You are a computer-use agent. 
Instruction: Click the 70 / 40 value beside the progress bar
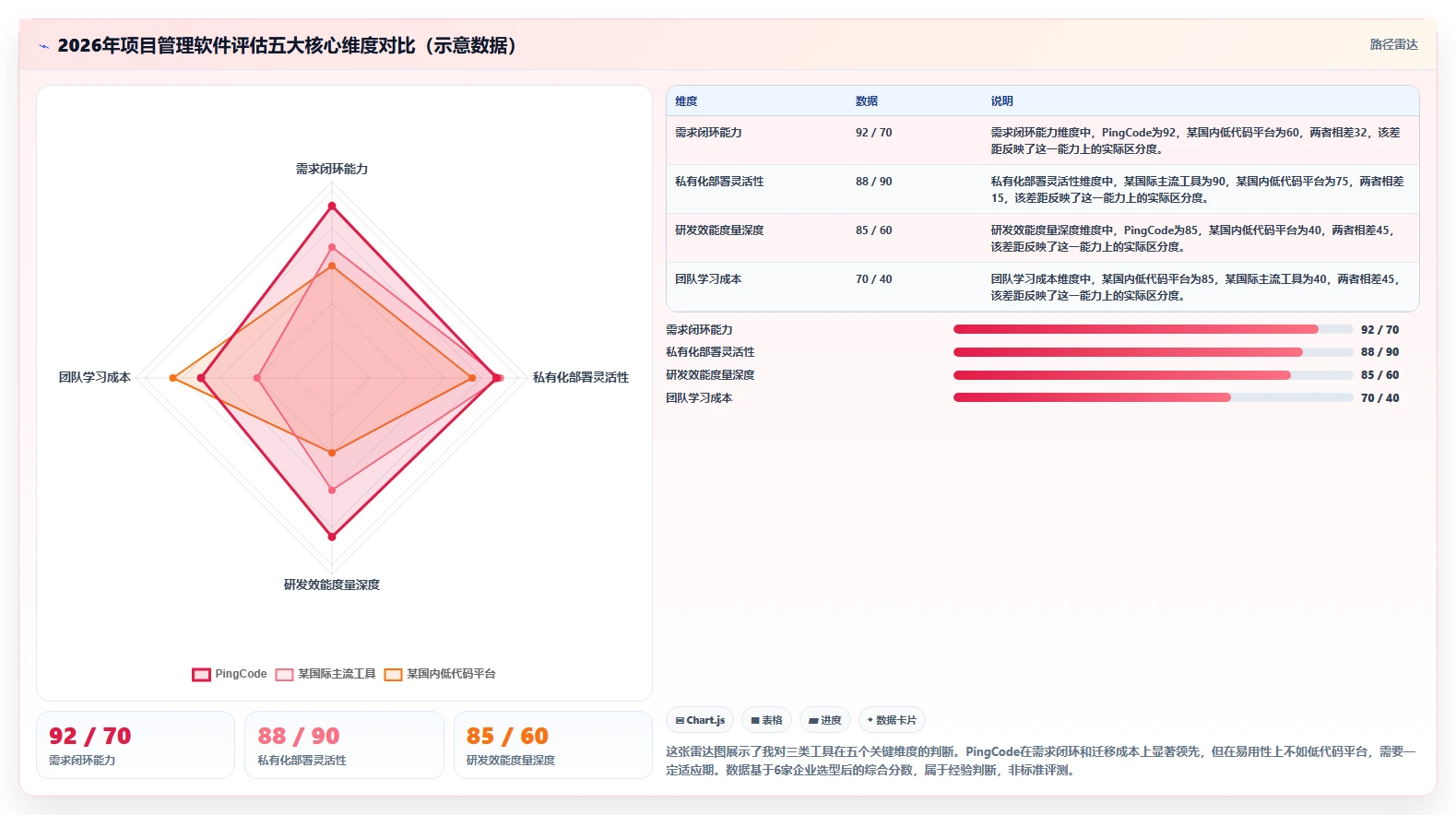coord(1380,398)
